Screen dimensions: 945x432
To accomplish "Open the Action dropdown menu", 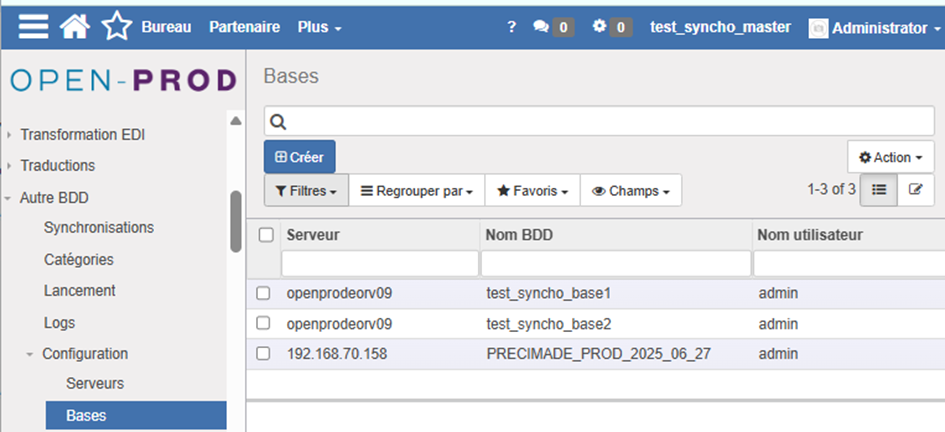I will coord(891,157).
